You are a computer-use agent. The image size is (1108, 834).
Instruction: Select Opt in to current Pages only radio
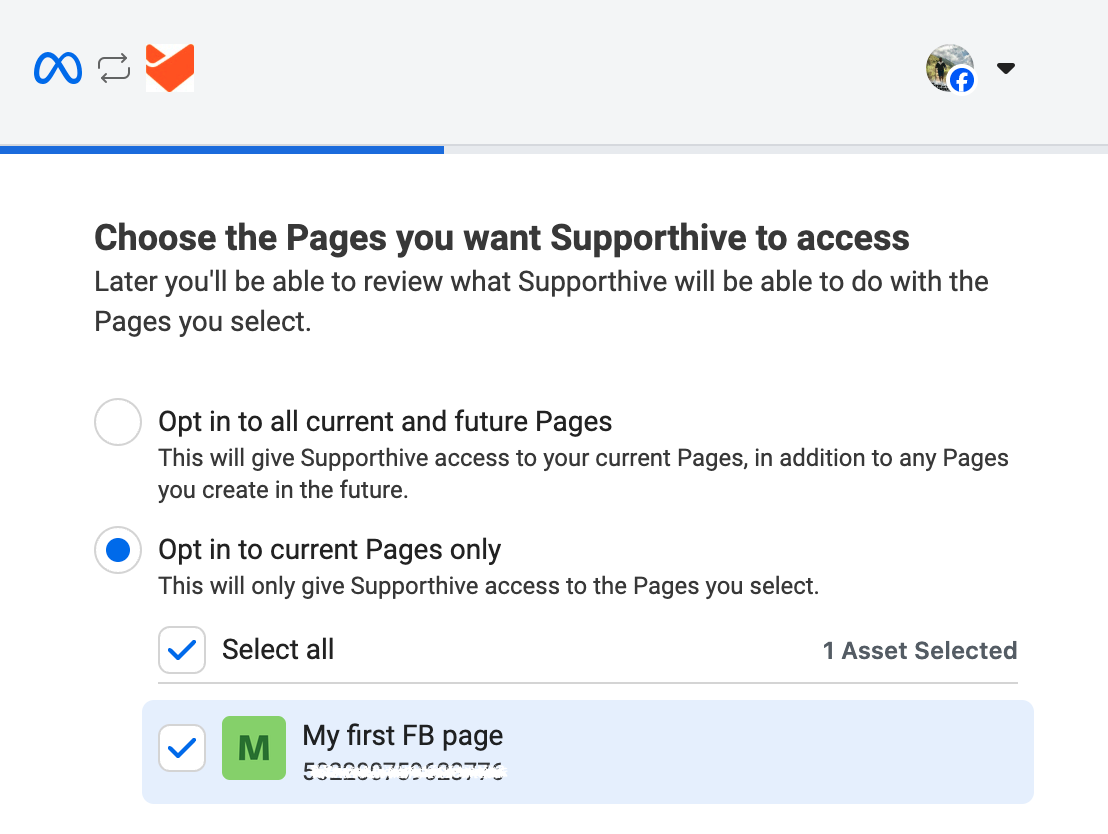pyautogui.click(x=118, y=550)
